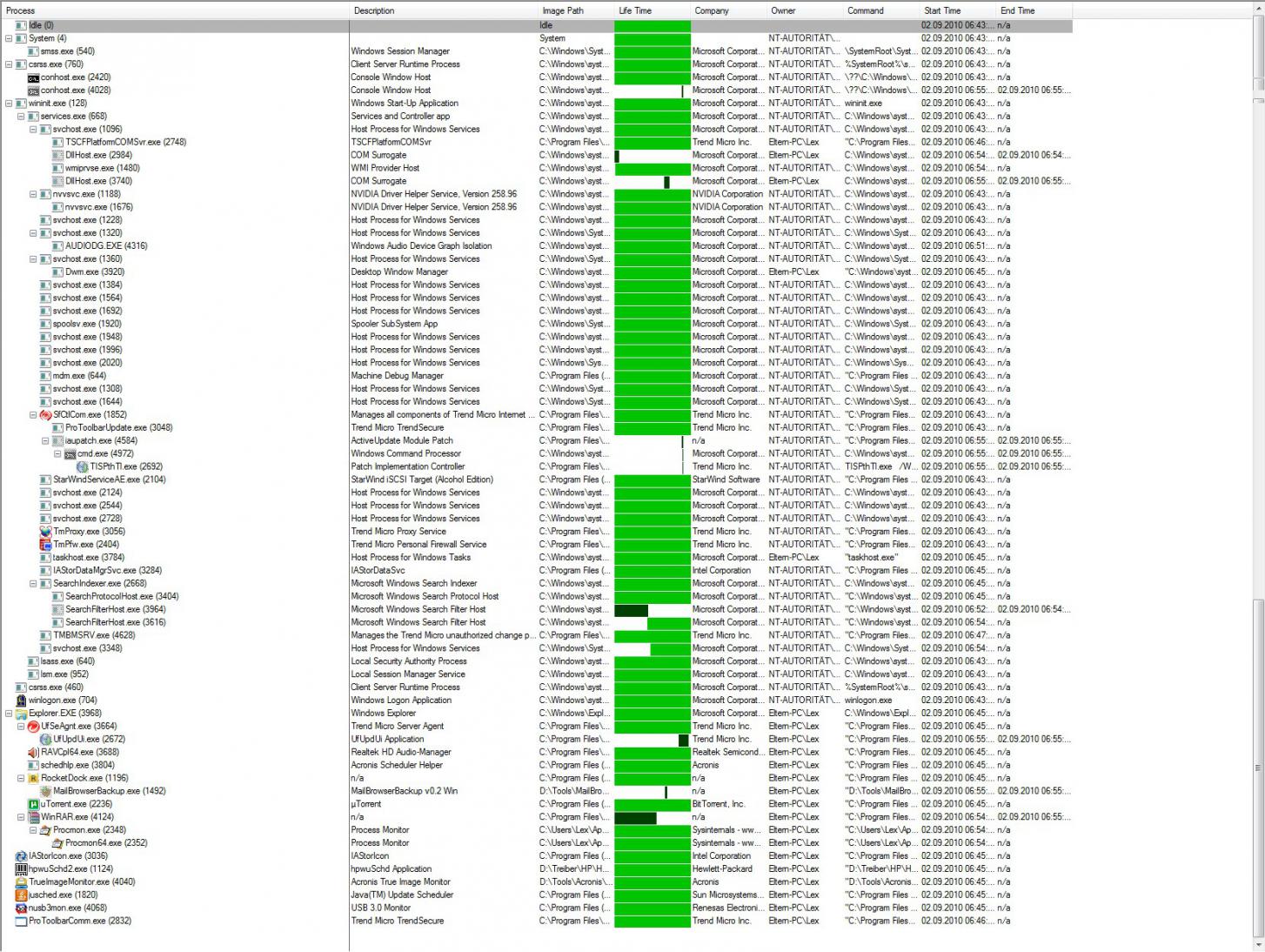Image resolution: width=1265 pixels, height=952 pixels.
Task: Collapse the wininit.exe (128) branch
Action: coord(9,104)
